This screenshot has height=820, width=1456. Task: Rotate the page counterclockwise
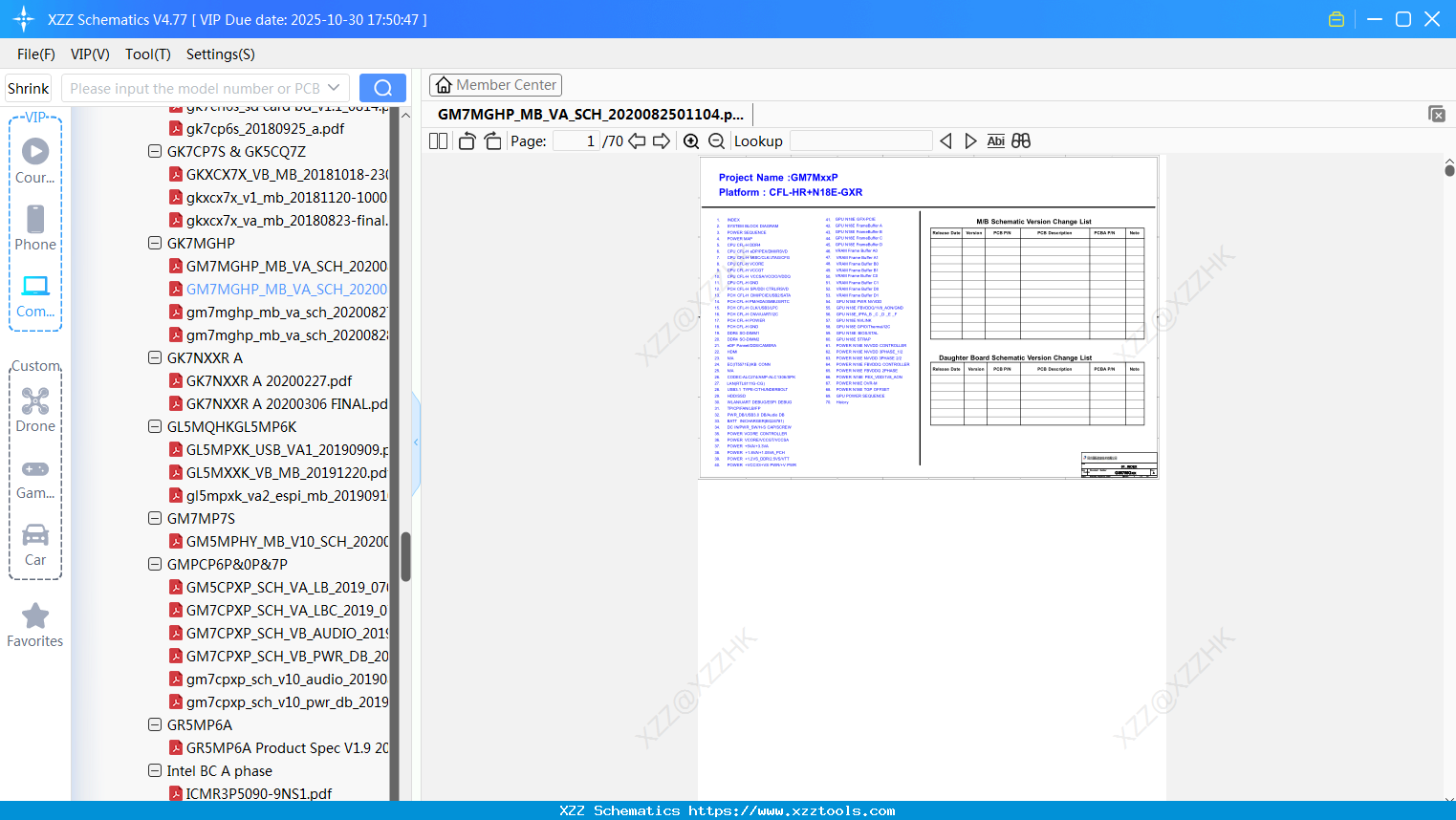[467, 140]
